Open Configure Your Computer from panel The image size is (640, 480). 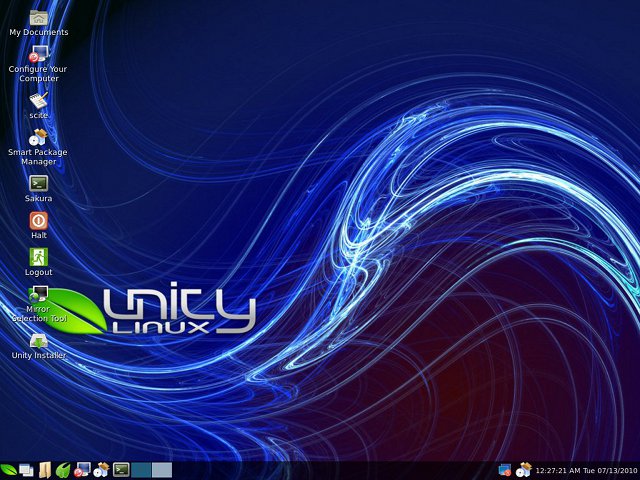point(82,470)
